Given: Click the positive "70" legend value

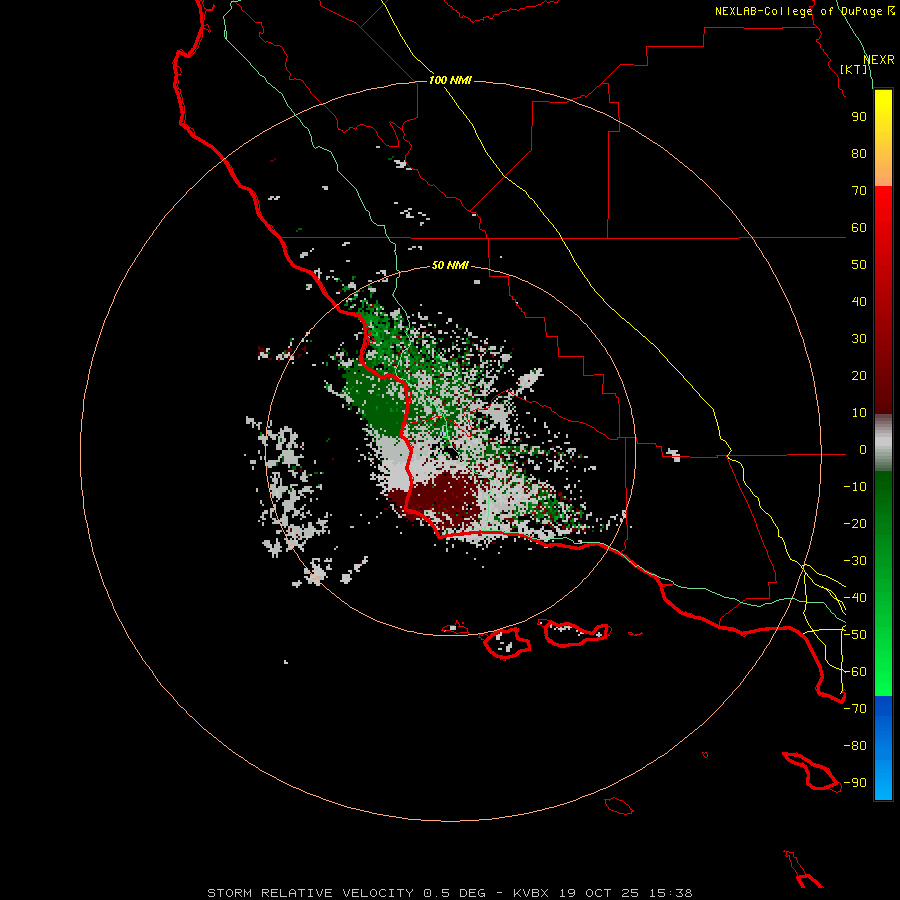Looking at the screenshot, I should tap(859, 191).
